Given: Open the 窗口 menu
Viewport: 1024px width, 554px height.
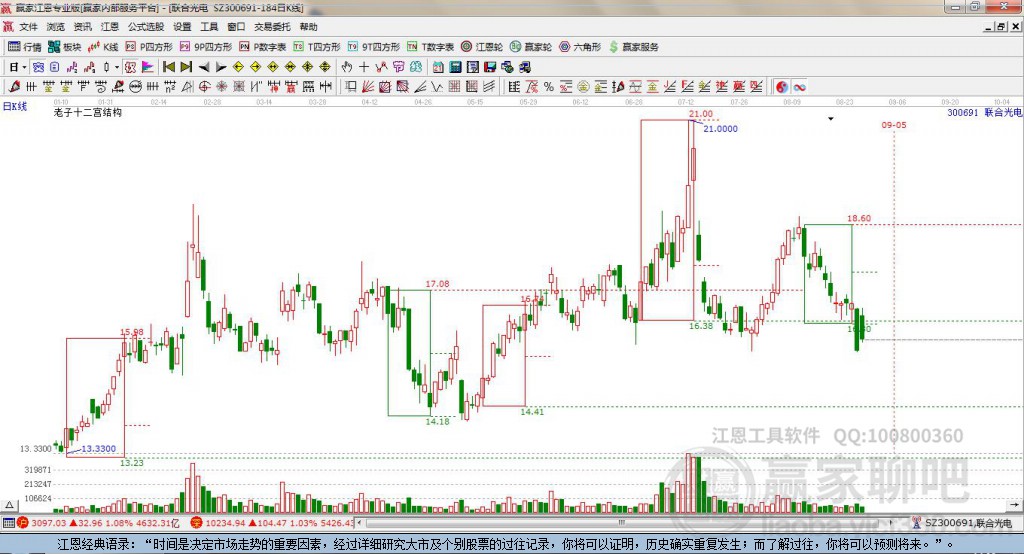Looking at the screenshot, I should (x=236, y=27).
